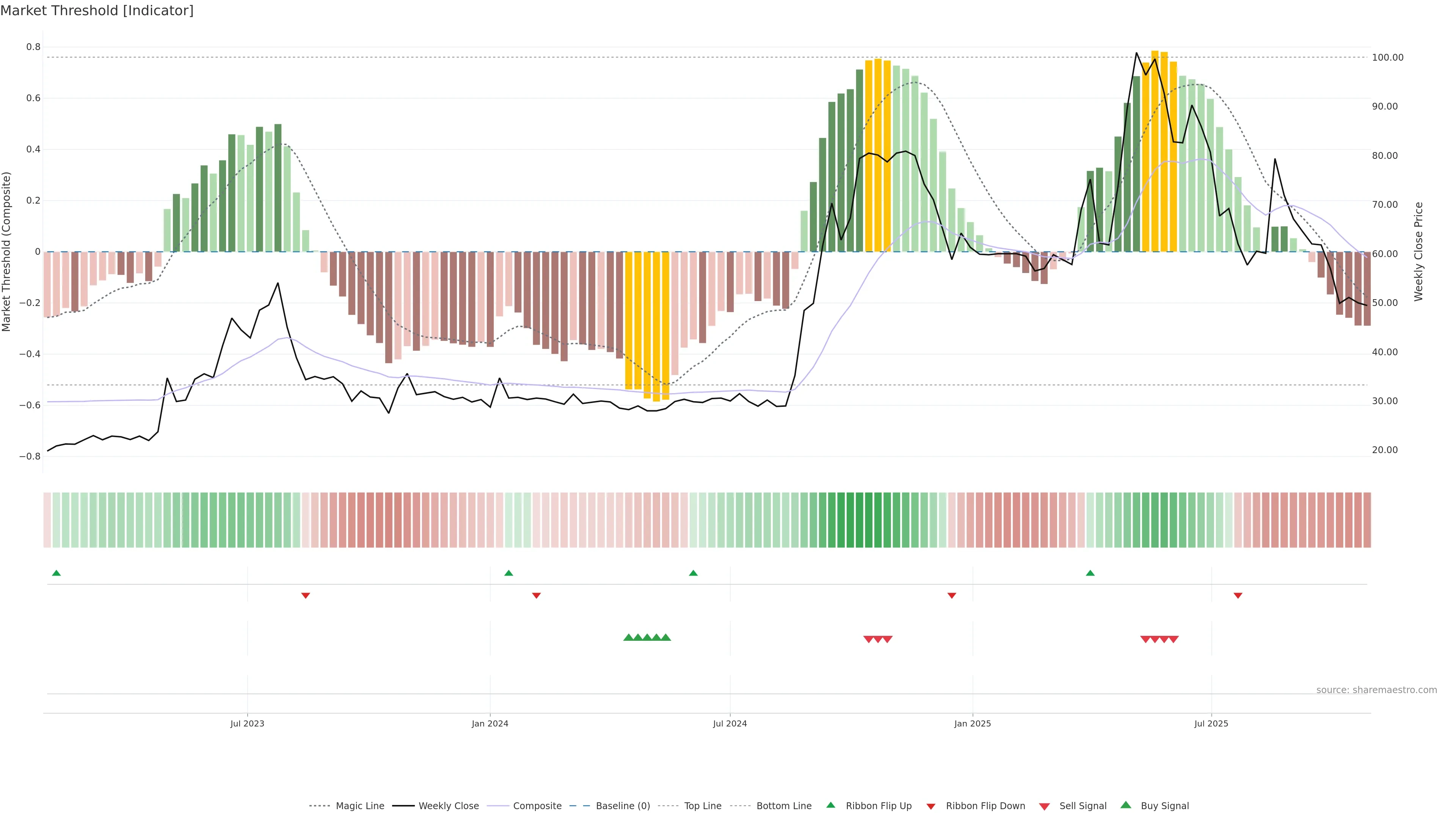Click the Sell Signal legend triangle icon

1045,806
